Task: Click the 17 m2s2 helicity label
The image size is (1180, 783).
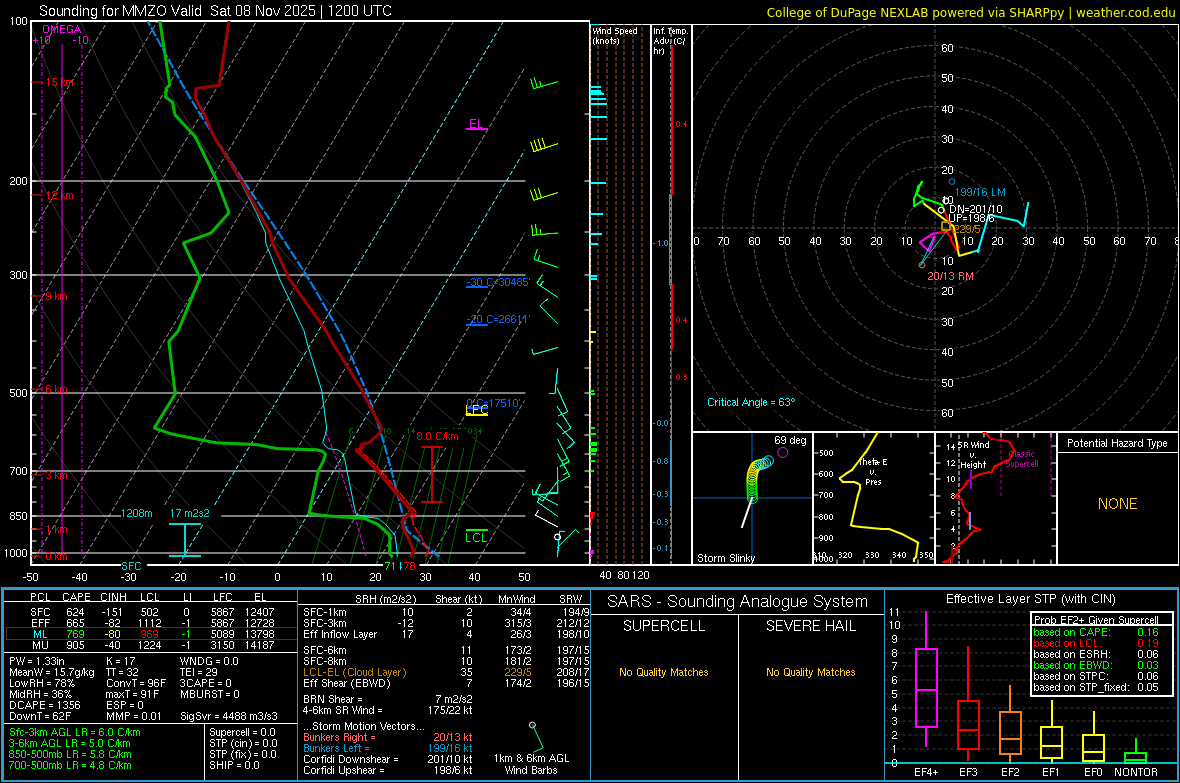Action: 190,513
